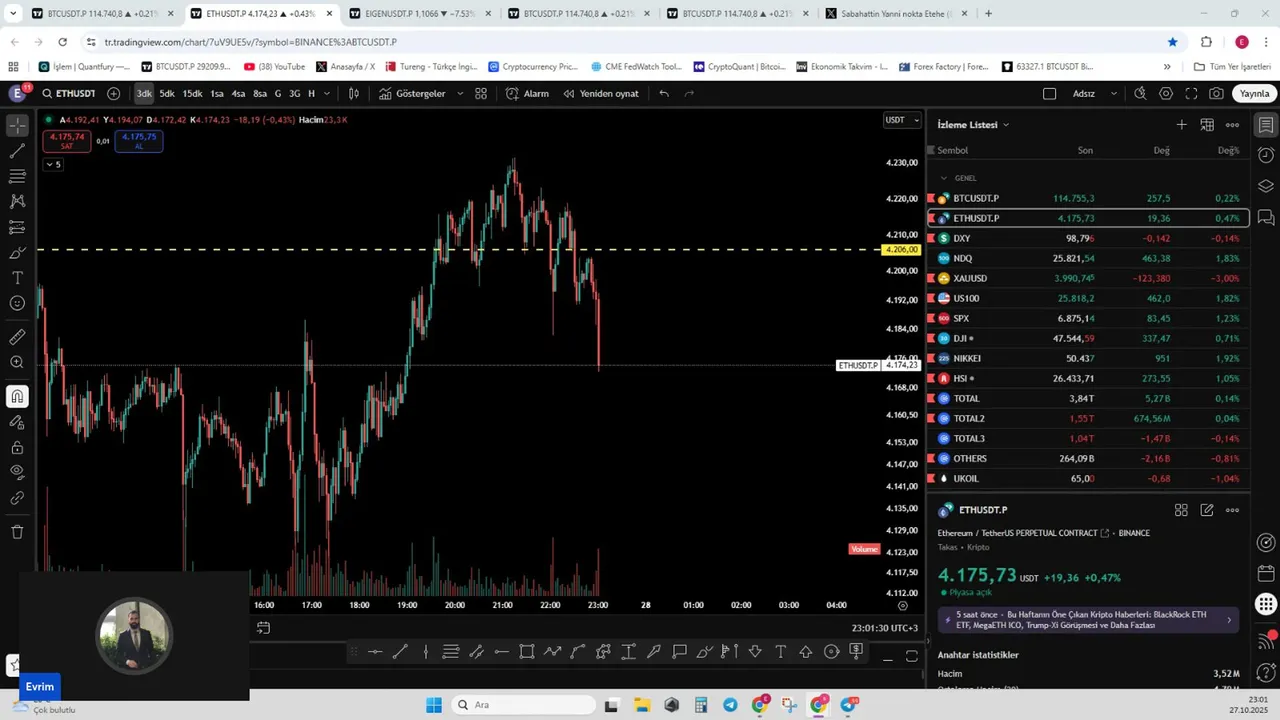Open chat bubbles icon in right sidebar
Viewport: 1280px width, 720px height.
tap(1266, 217)
